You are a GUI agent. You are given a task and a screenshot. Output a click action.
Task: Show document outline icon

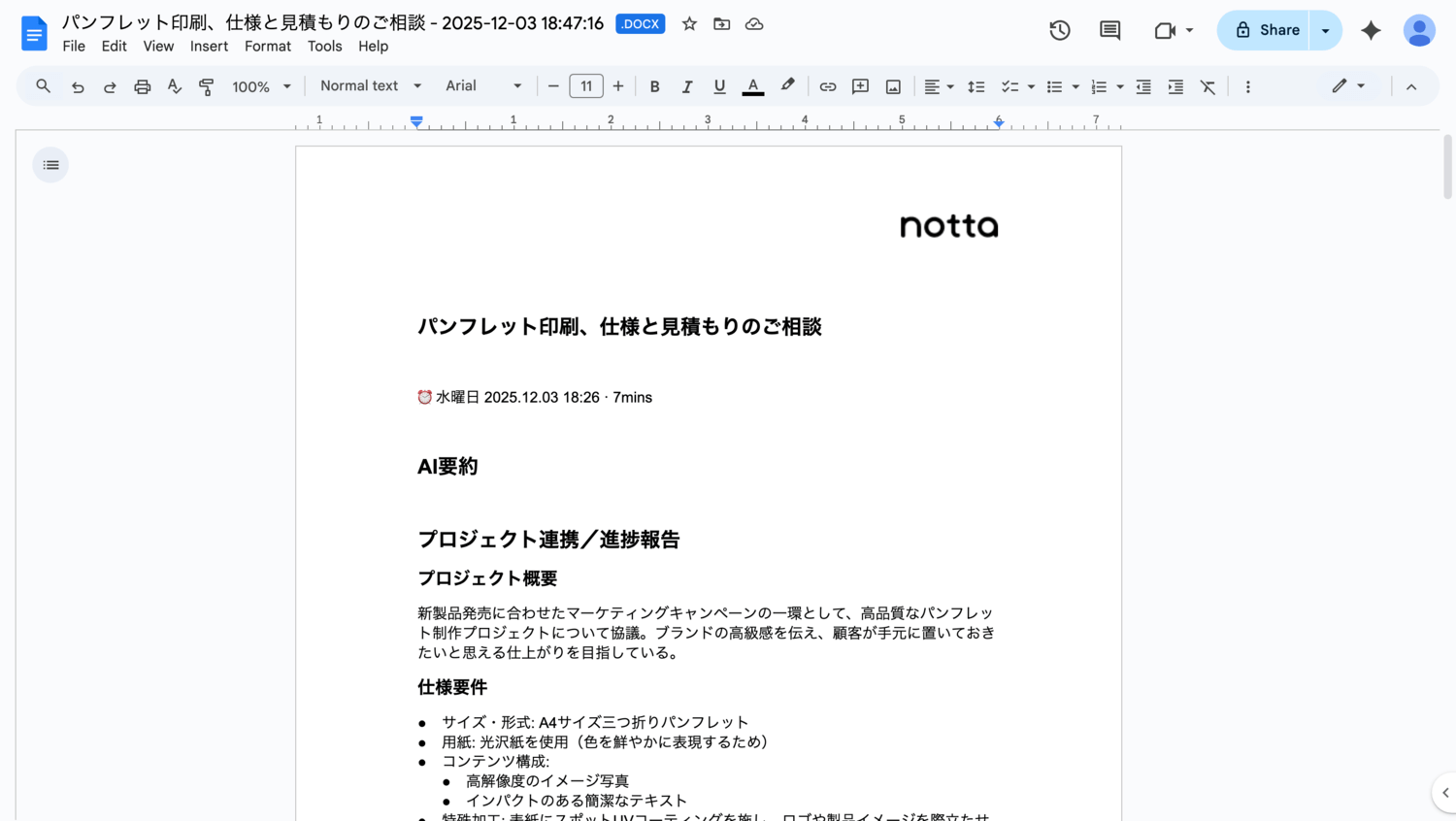(x=50, y=165)
